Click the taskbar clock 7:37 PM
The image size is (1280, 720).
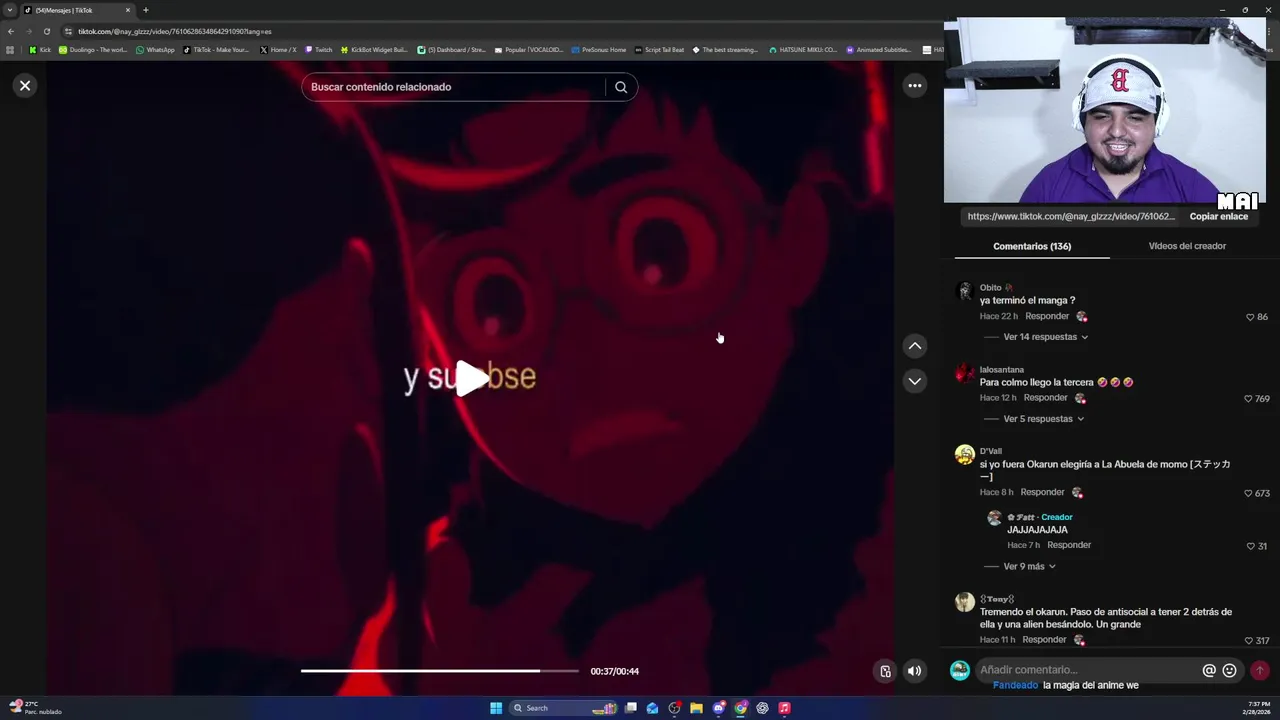pos(1259,708)
